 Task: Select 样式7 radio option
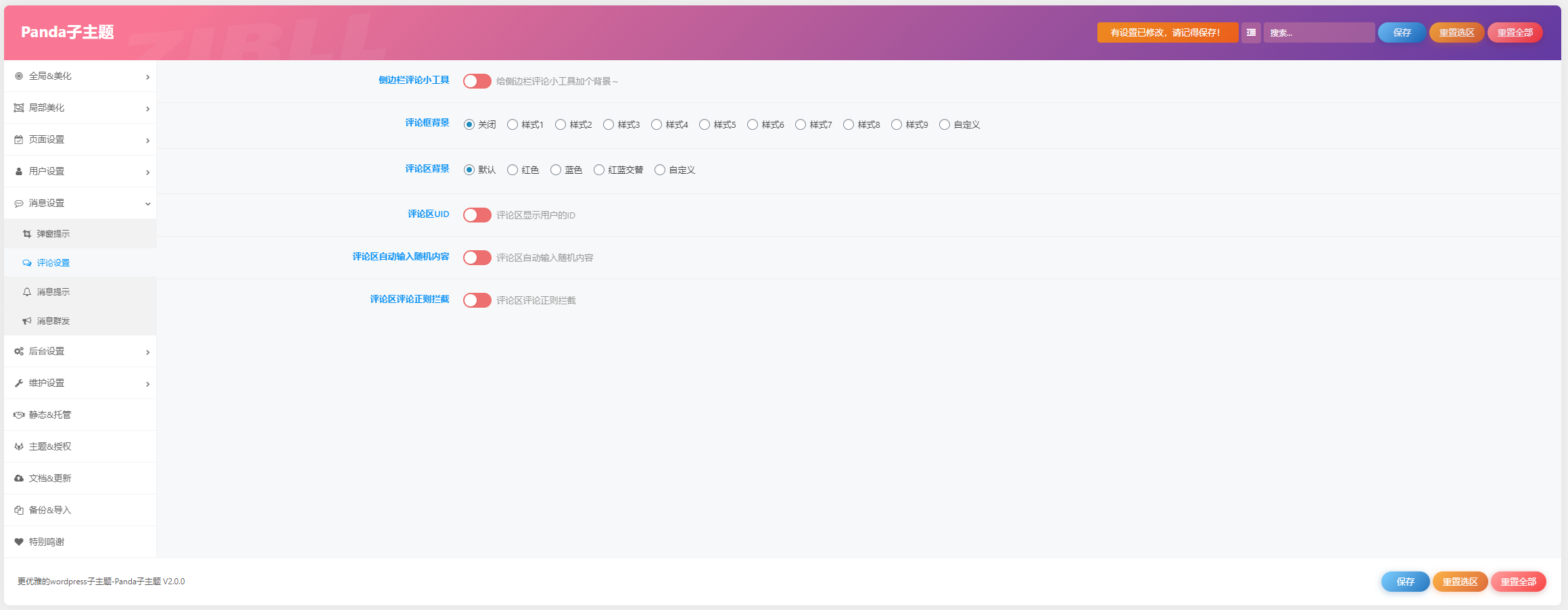pos(801,124)
